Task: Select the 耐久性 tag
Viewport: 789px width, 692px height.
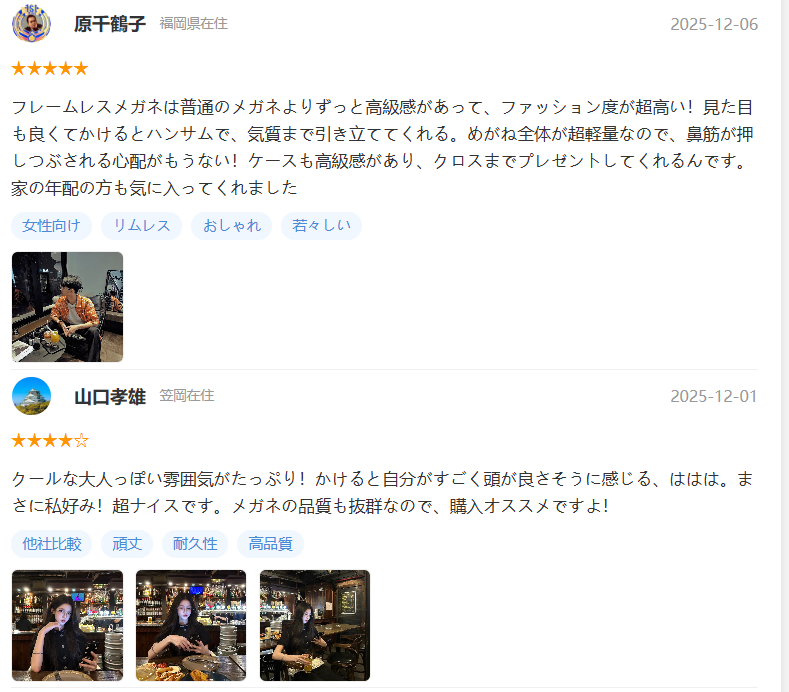Action: tap(195, 544)
